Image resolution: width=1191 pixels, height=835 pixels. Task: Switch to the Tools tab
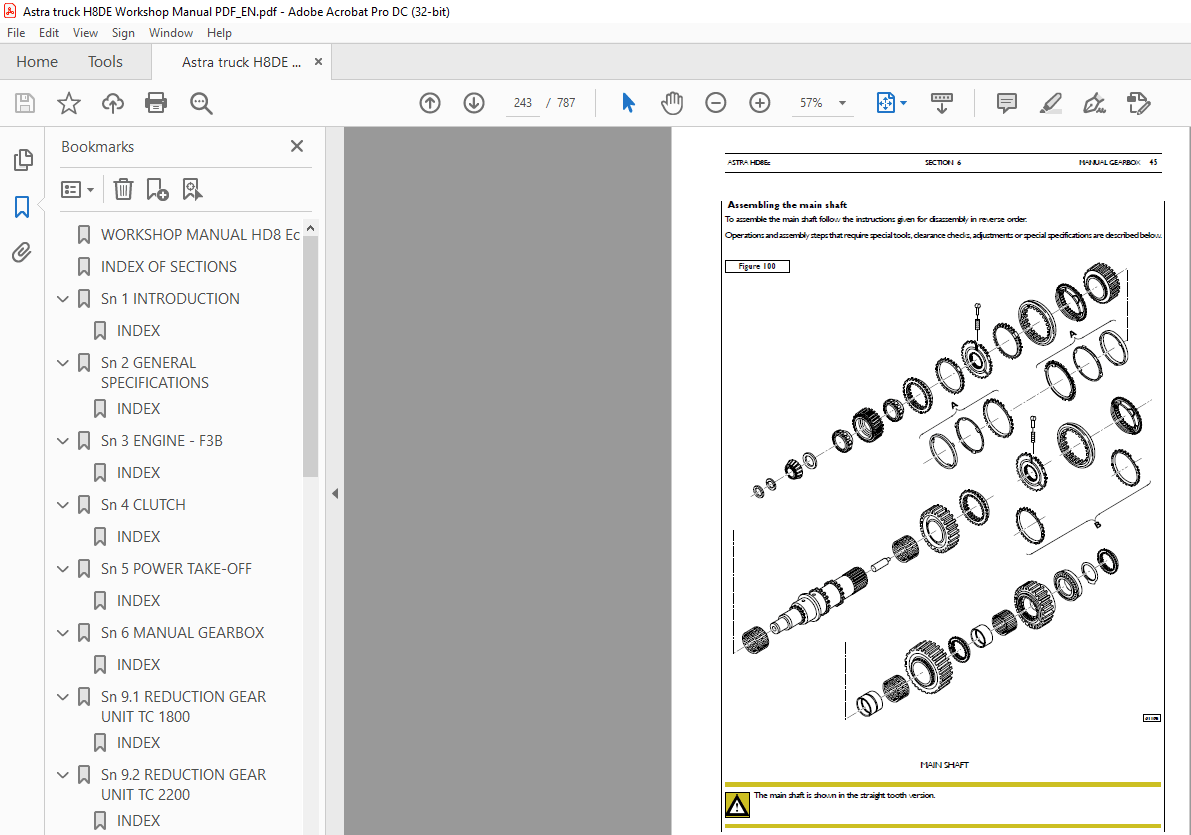tap(105, 62)
